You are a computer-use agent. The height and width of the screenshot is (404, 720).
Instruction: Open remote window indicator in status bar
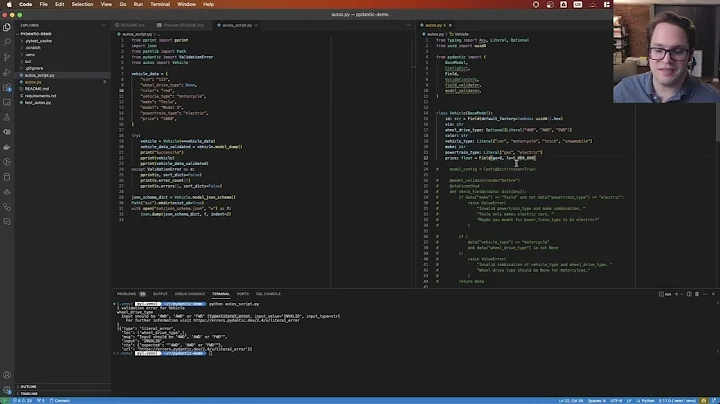click(5, 400)
